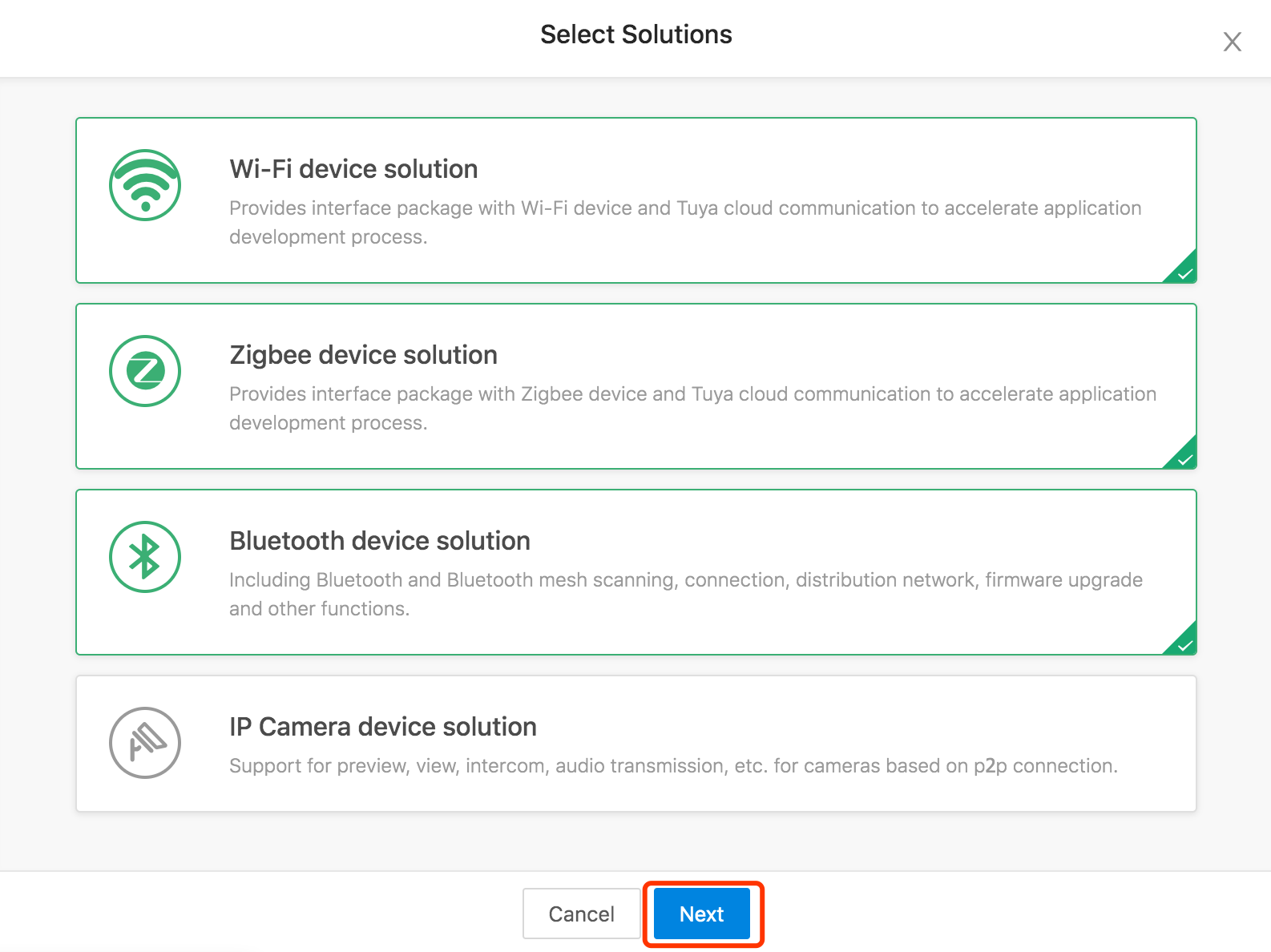Click the Cancel button
The image size is (1271, 952).
(x=581, y=914)
